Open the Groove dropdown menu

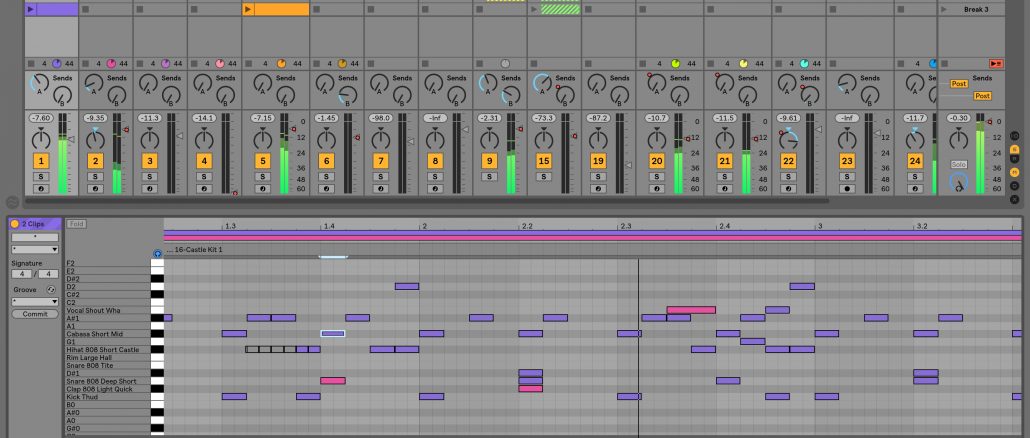[x=35, y=301]
